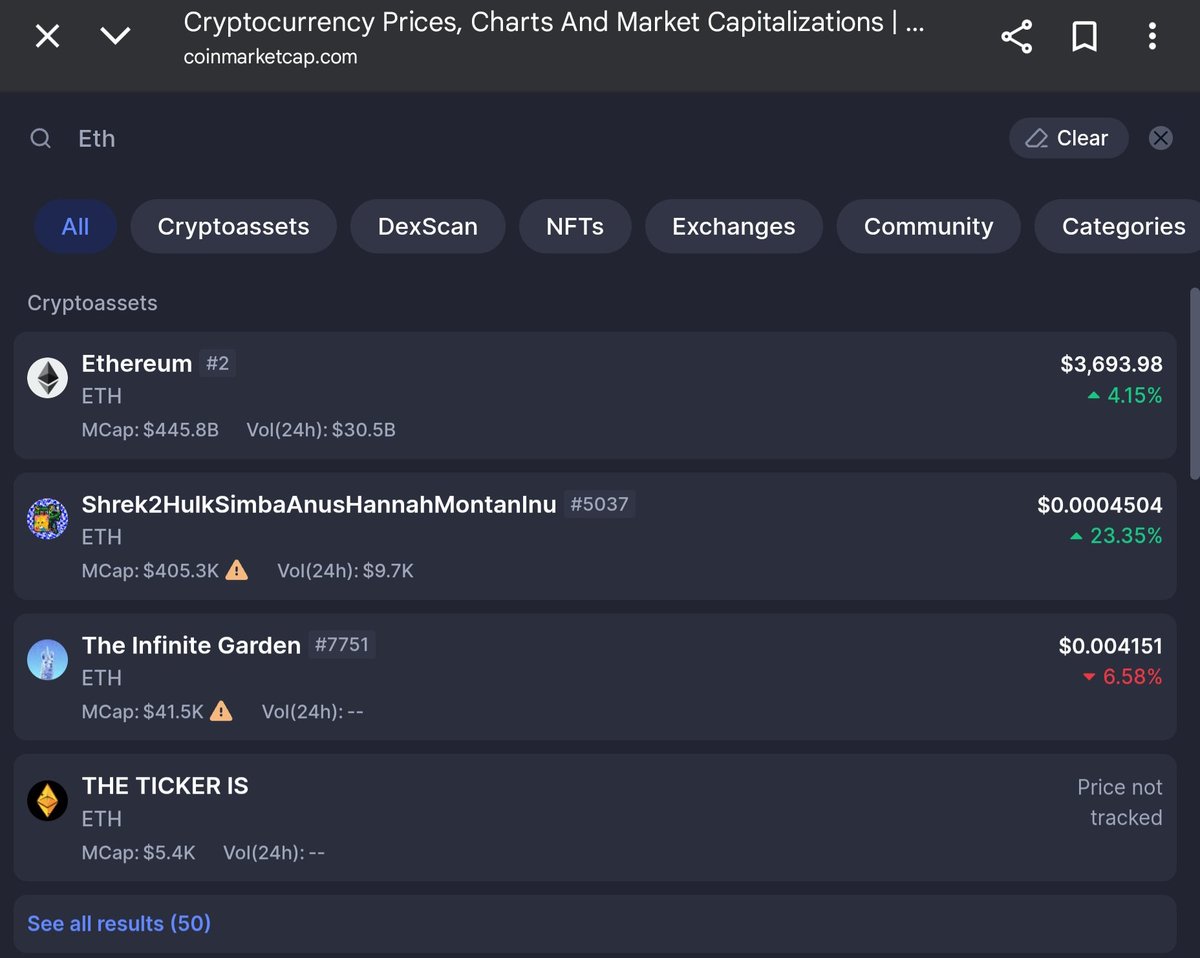
Task: Tap the magnifying glass search icon
Action: [x=40, y=138]
